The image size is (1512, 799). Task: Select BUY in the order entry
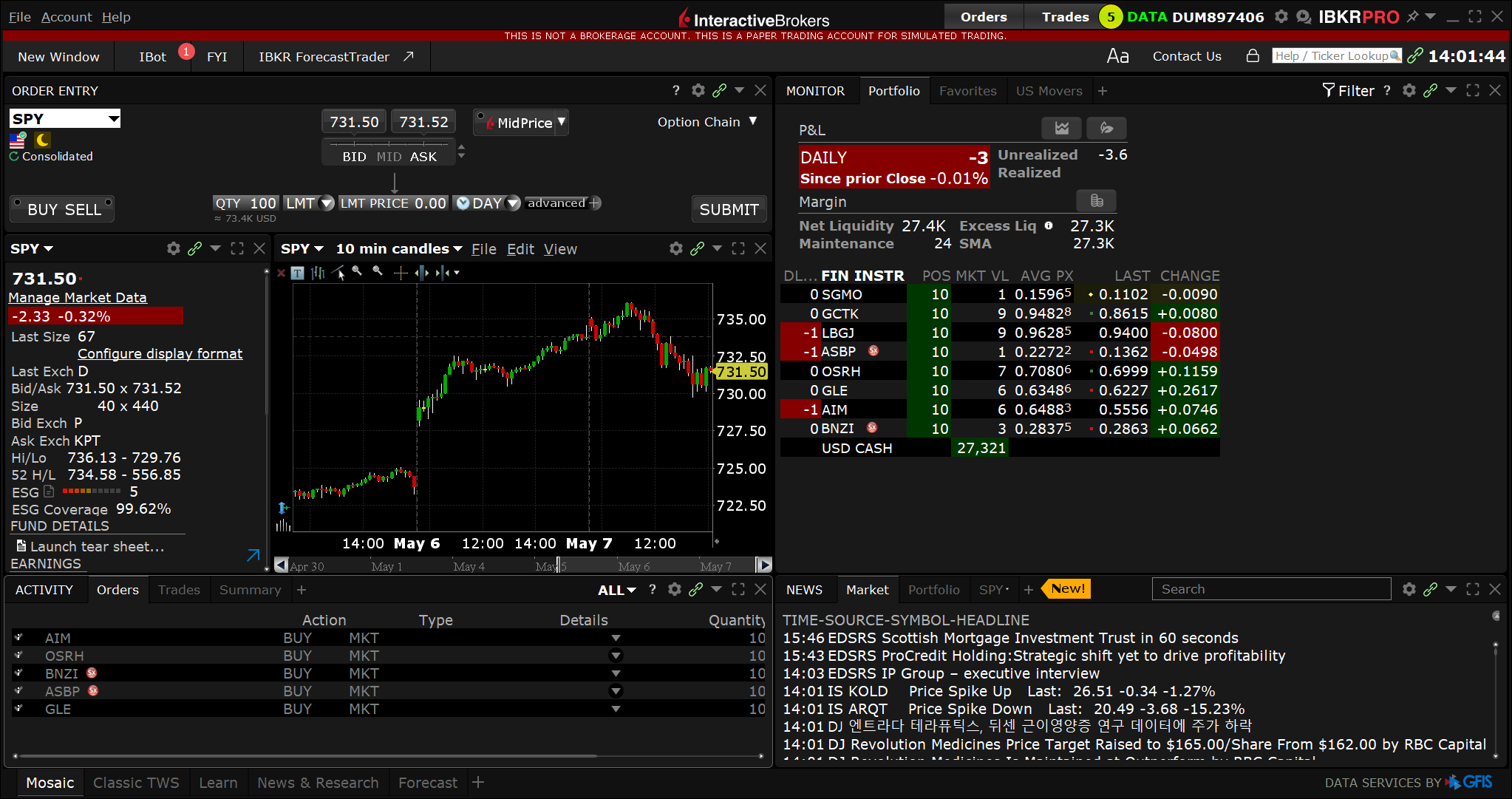[x=42, y=209]
